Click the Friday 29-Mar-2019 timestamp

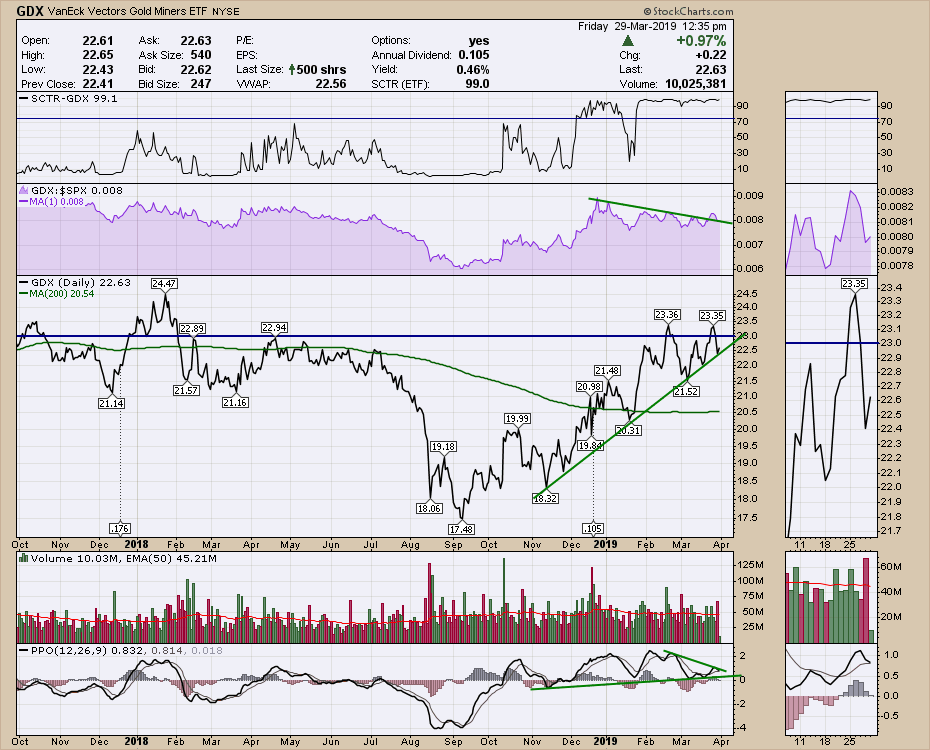pos(652,26)
